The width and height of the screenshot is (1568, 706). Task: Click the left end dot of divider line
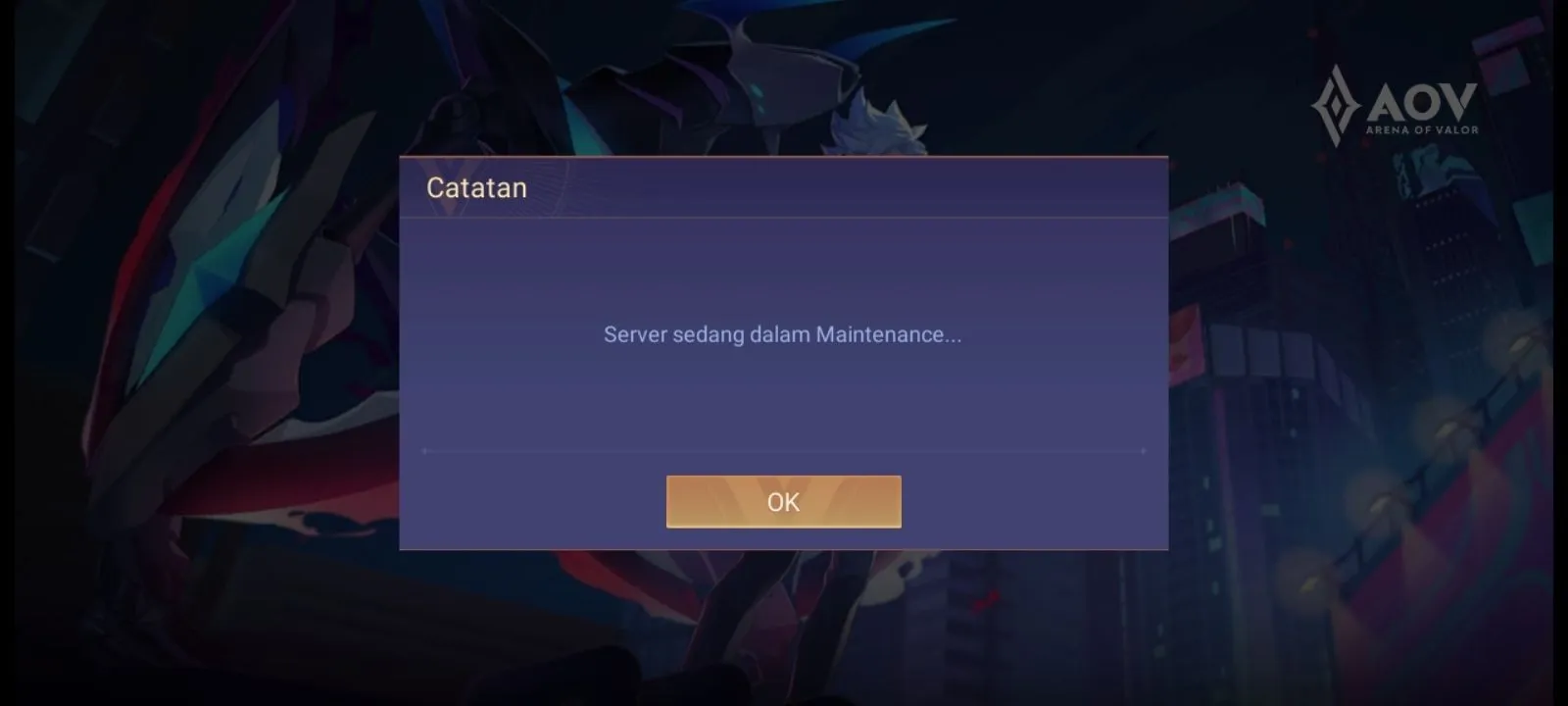tap(424, 451)
